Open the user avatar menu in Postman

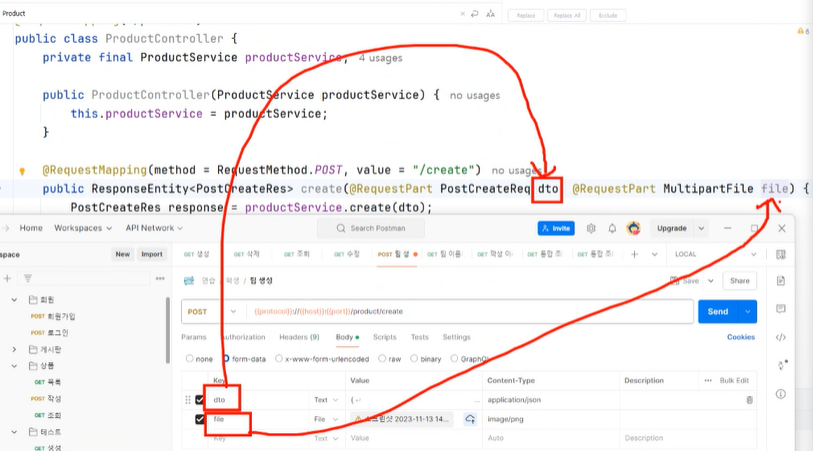[x=634, y=228]
